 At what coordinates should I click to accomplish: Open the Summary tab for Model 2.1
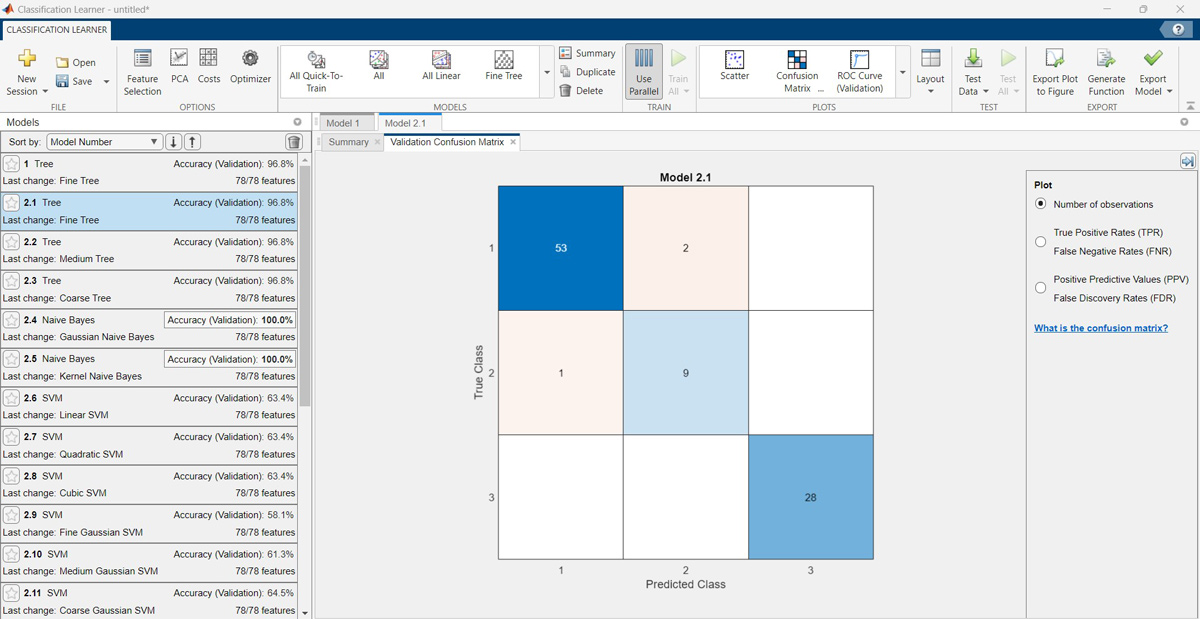tap(347, 142)
